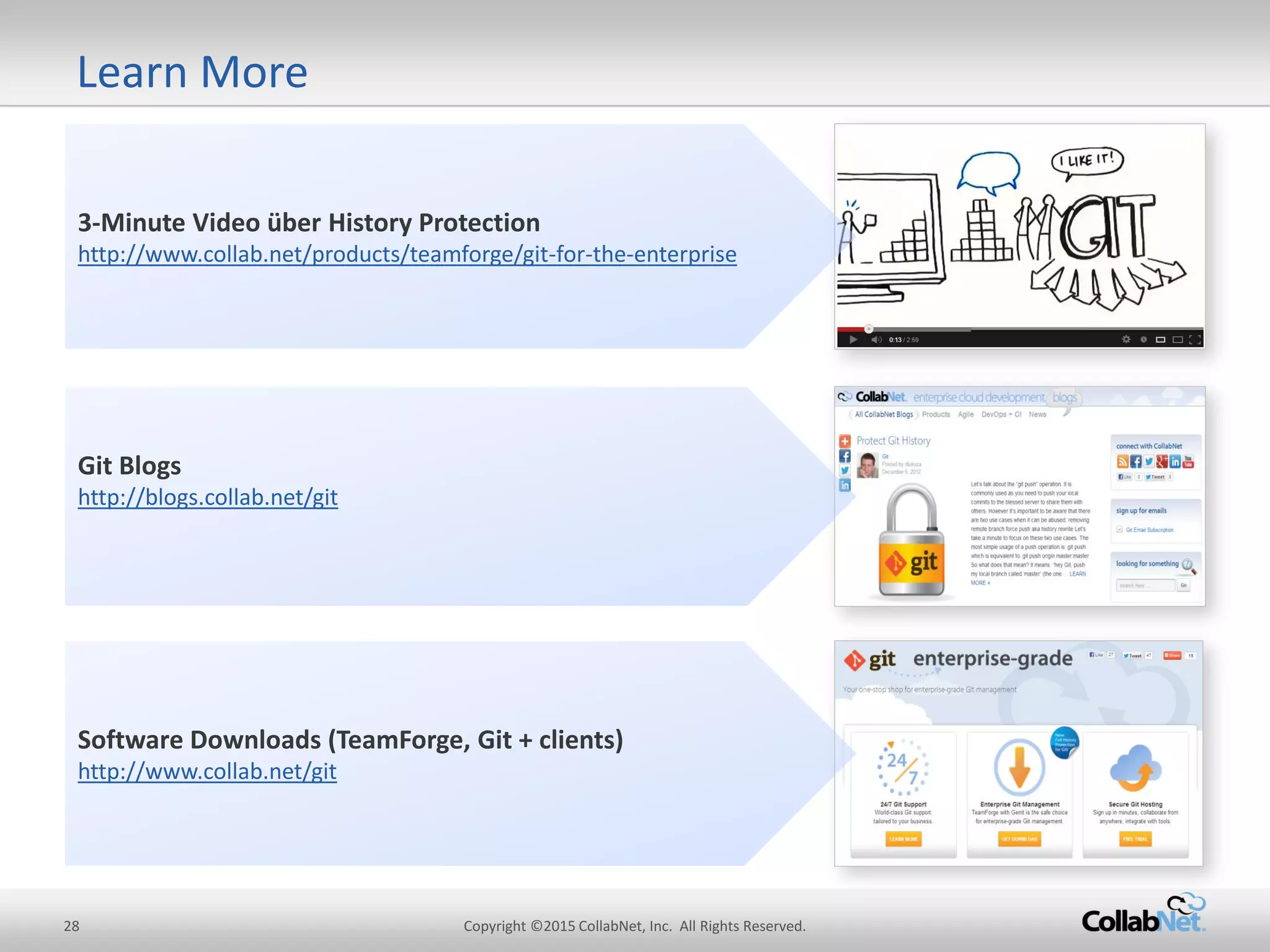Screen dimensions: 1270x952
Task: Select the All CollabNet Blogs tab
Action: click(884, 415)
